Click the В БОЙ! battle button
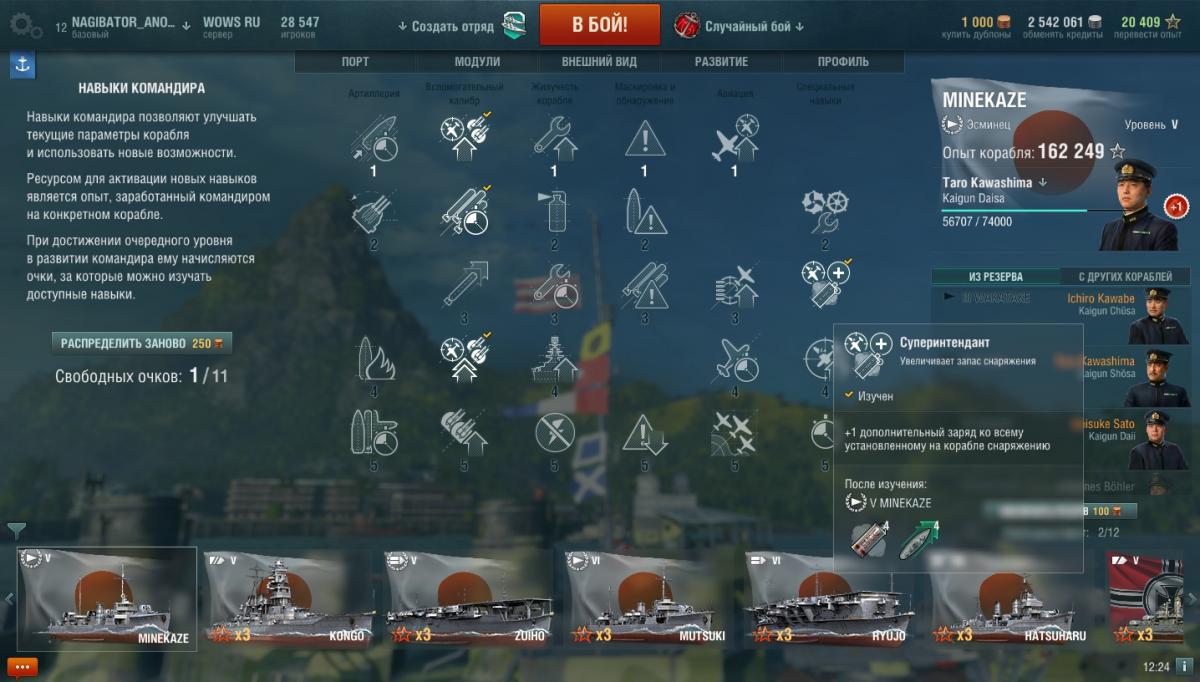 click(600, 25)
